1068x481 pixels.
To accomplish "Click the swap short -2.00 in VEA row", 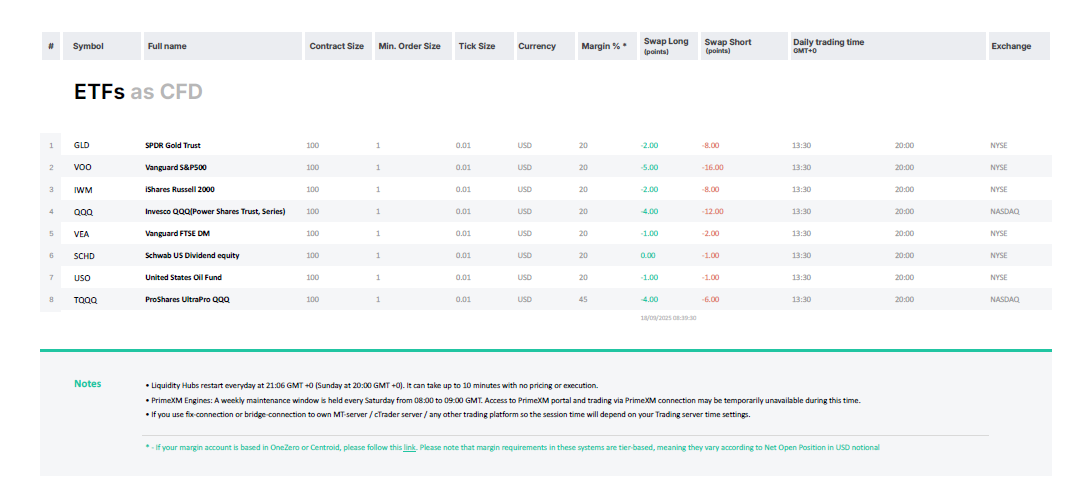I will click(710, 233).
